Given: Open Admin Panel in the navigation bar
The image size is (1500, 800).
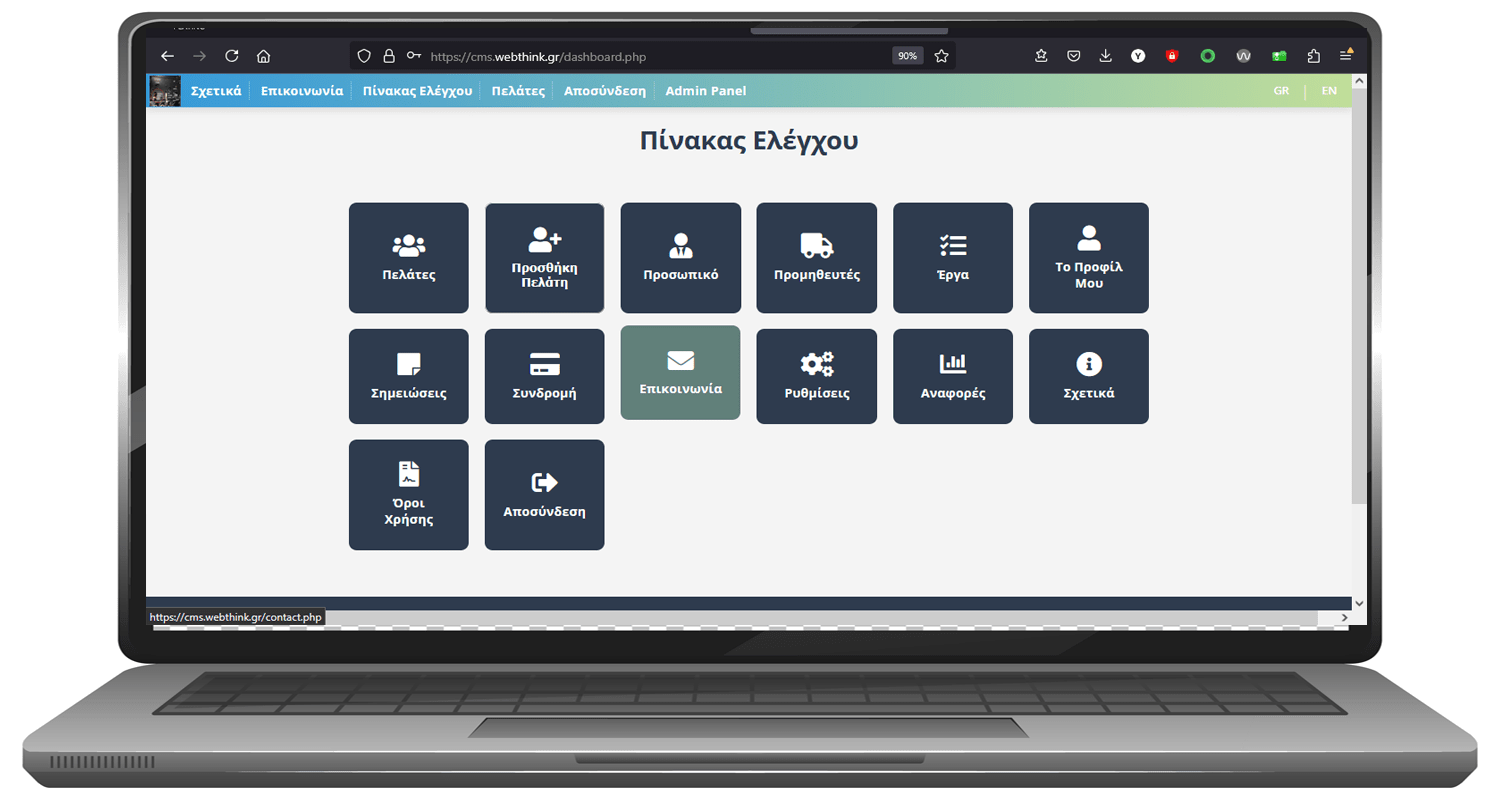Looking at the screenshot, I should click(x=705, y=91).
